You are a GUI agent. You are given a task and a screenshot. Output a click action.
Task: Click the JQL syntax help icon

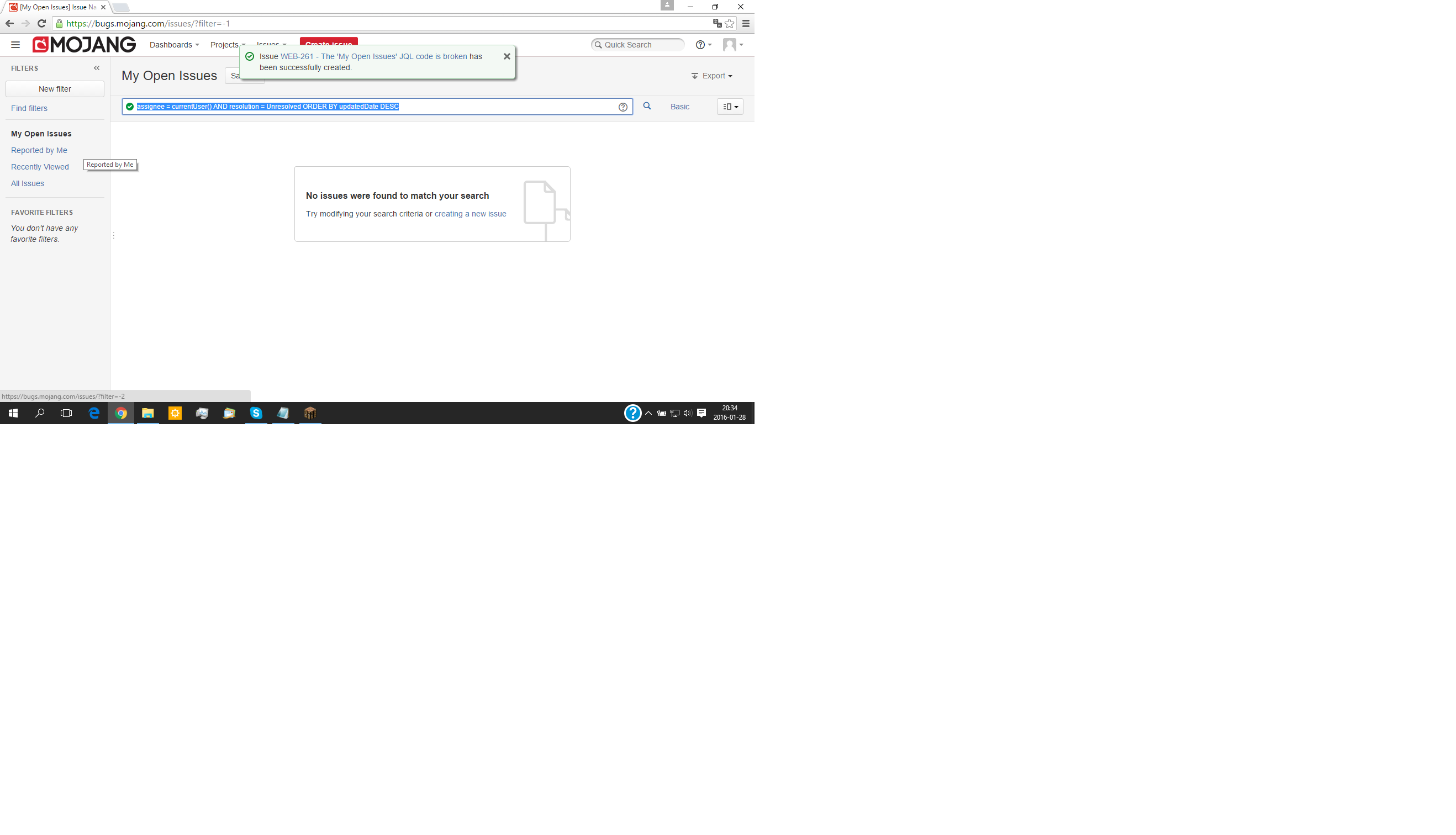point(623,107)
